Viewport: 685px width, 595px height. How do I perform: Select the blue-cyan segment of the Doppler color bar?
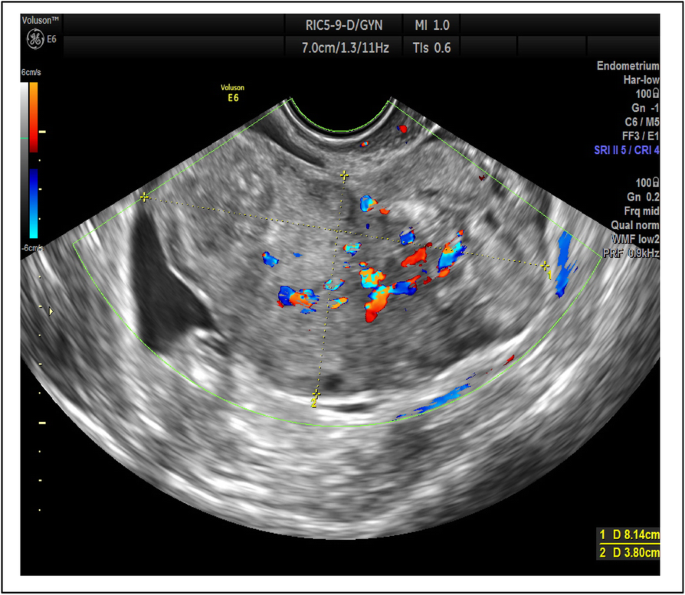coord(33,204)
